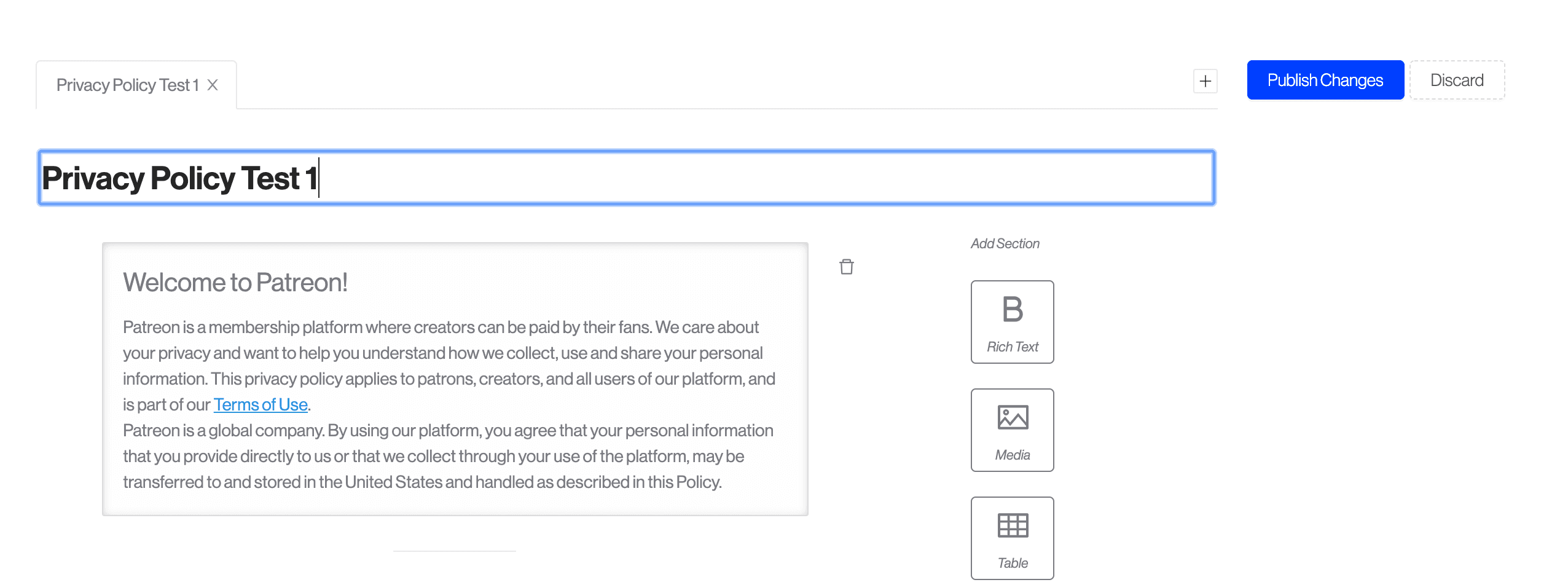The height and width of the screenshot is (585, 1568).
Task: Click the paragraph starting 'Patreon is a global company'
Action: tap(447, 456)
